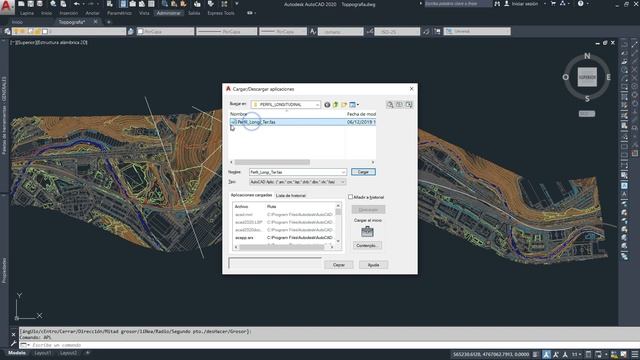The width and height of the screenshot is (640, 360).
Task: Select the Perfil_Longi_Ter.fas file row
Action: 302,122
